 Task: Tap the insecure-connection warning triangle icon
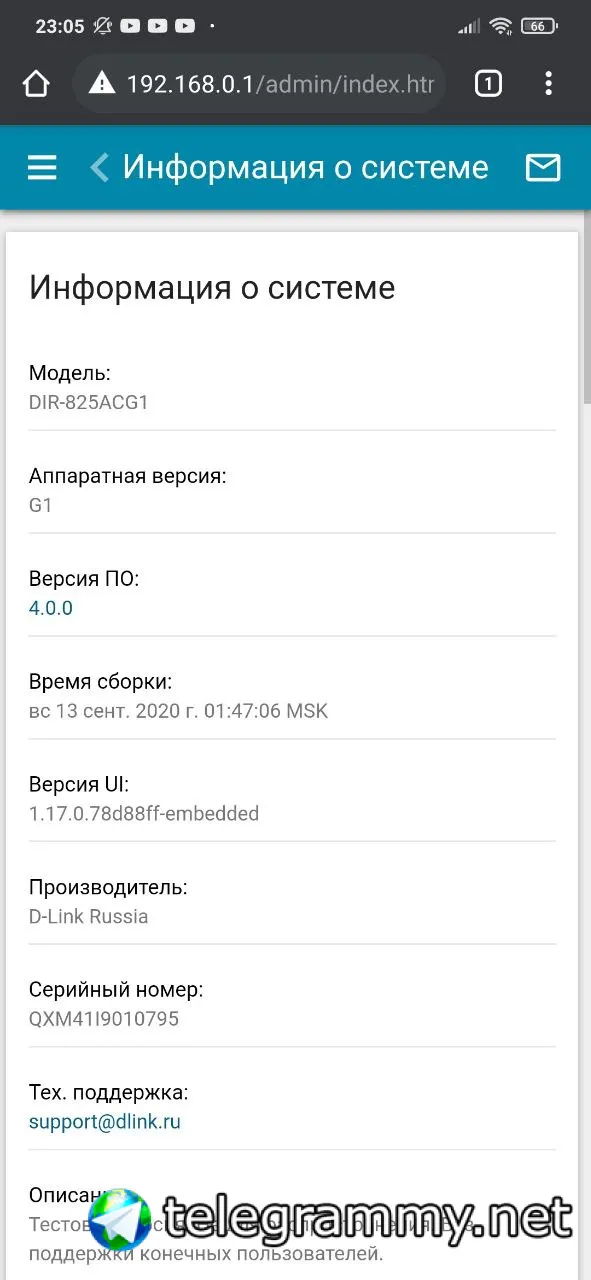coord(102,84)
